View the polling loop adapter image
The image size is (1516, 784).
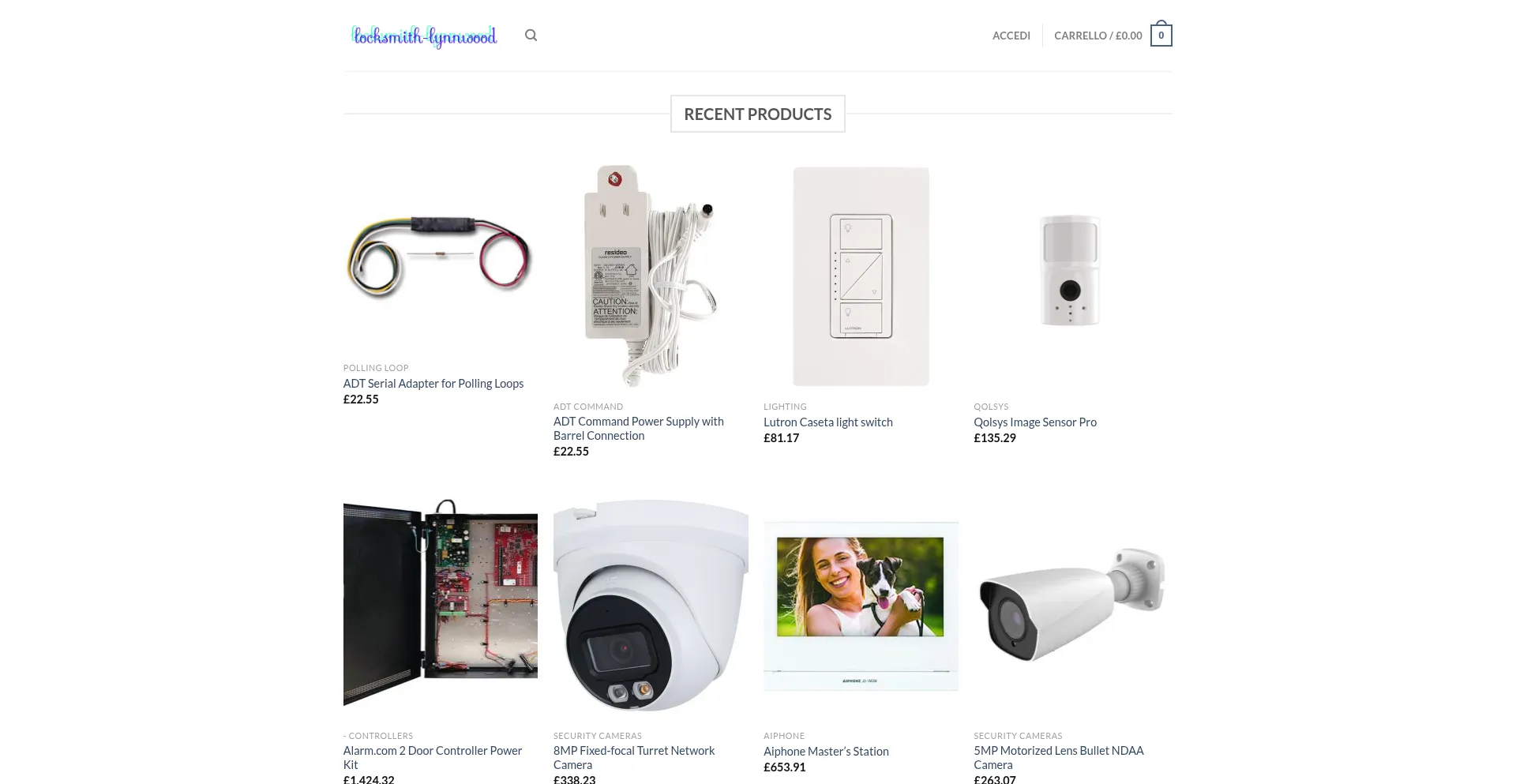pos(441,257)
